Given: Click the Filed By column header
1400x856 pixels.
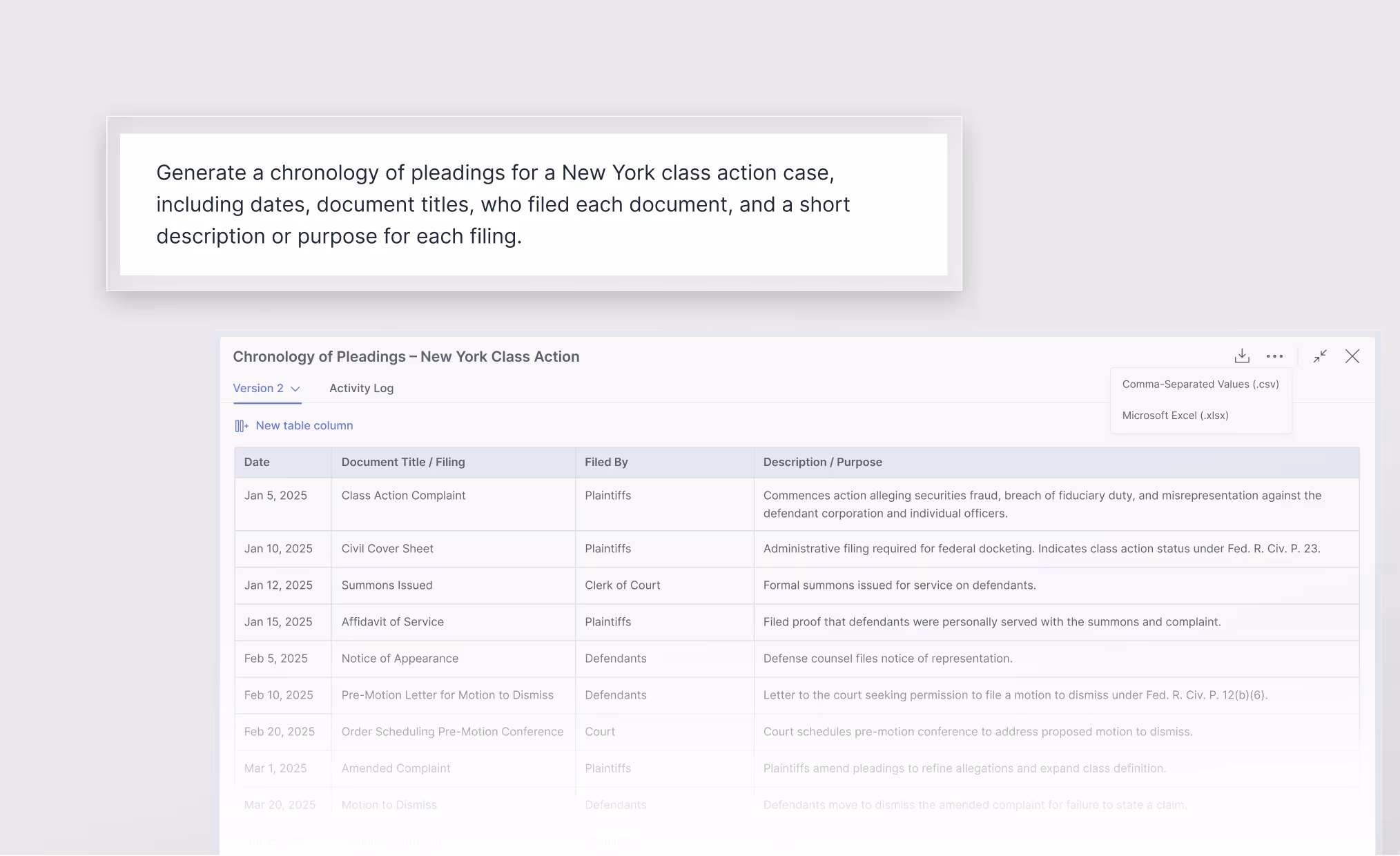Looking at the screenshot, I should [605, 462].
